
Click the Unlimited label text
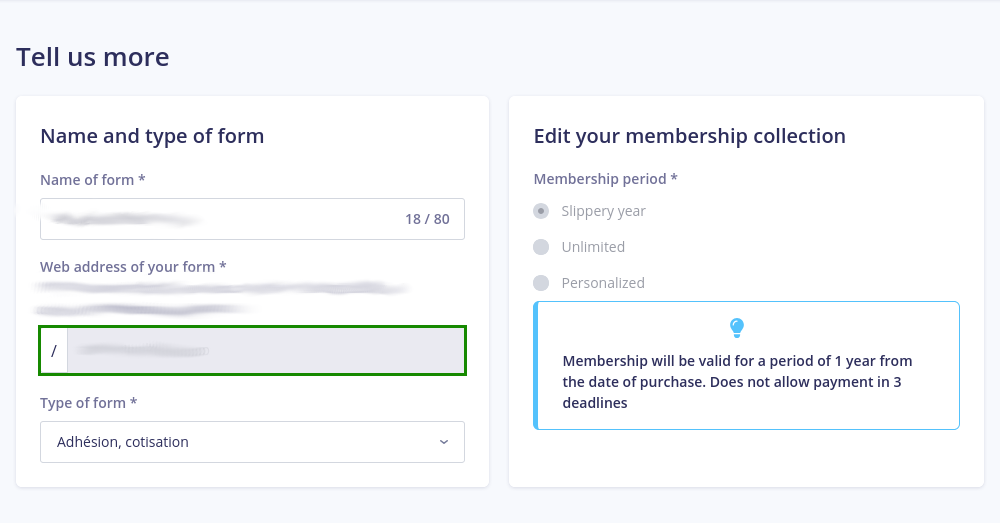593,247
